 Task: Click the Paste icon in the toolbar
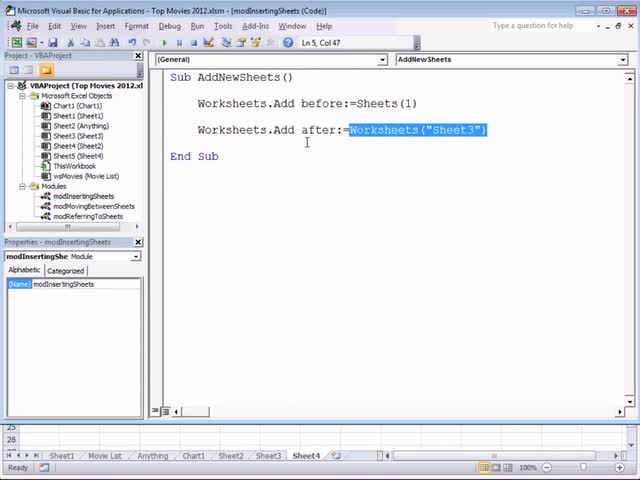100,42
